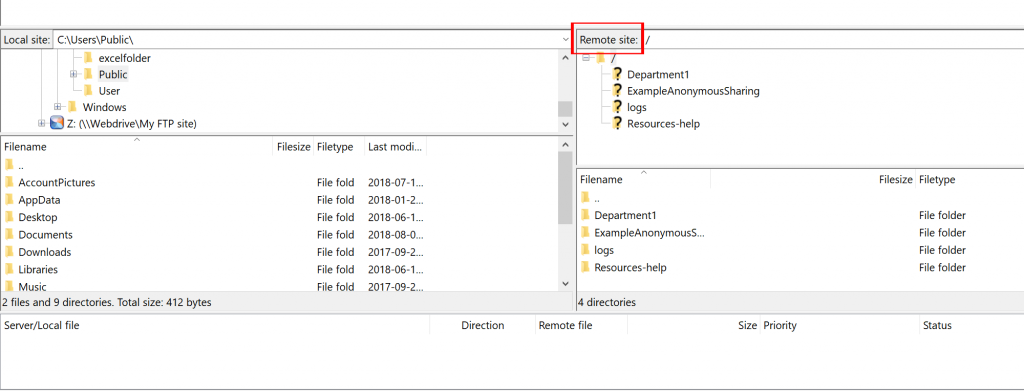Click the question mark icon beside Resources-help
The image size is (1024, 391).
click(x=616, y=123)
